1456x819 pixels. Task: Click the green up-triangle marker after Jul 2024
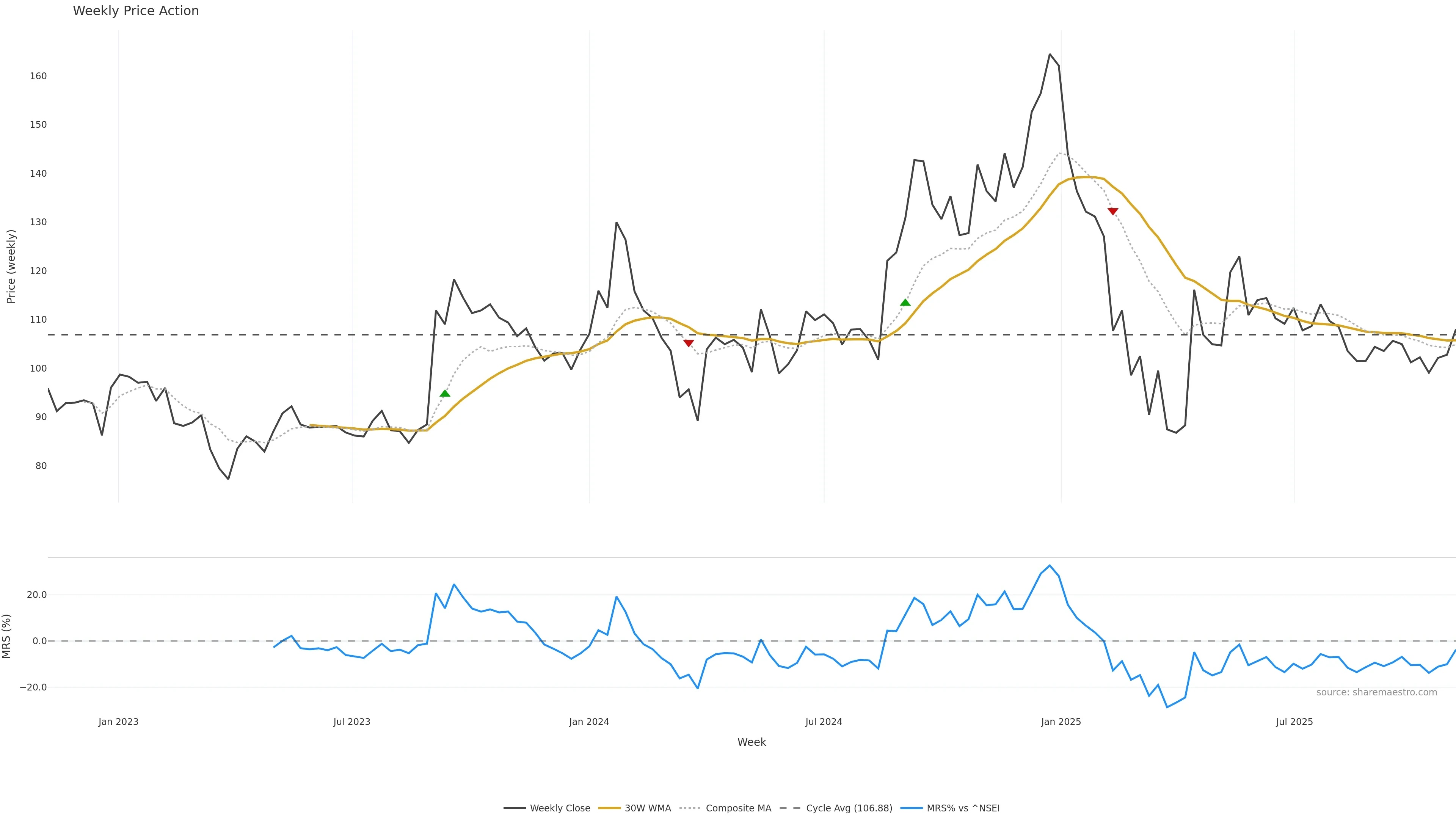click(x=905, y=303)
